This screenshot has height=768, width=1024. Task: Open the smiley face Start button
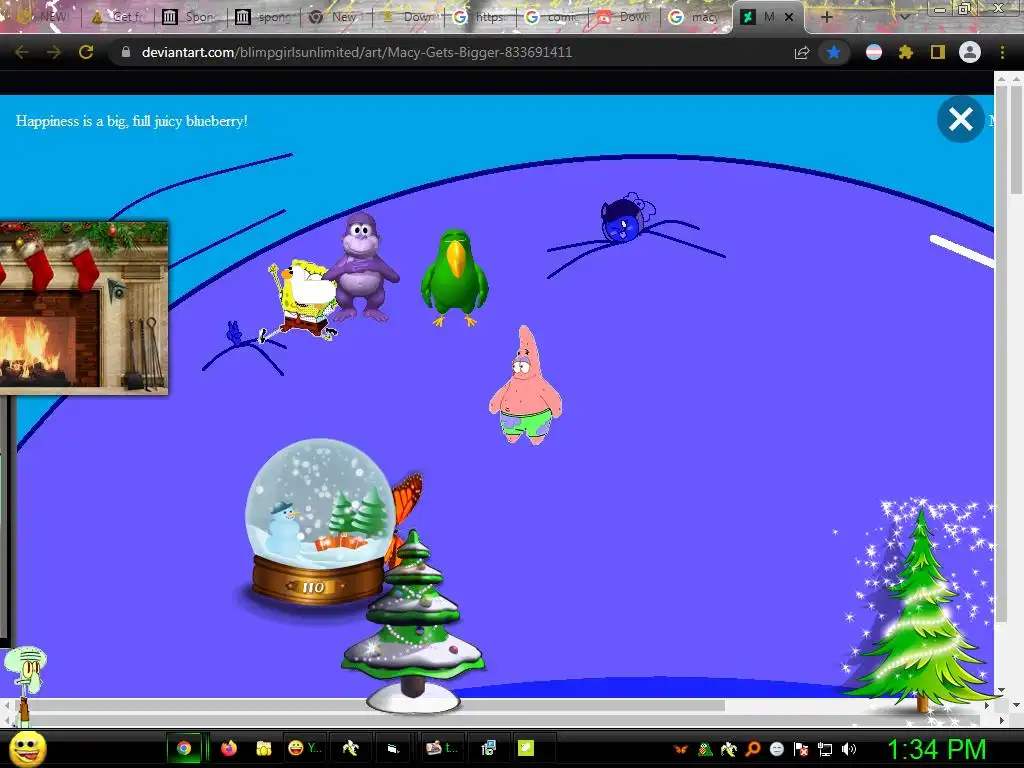tap(27, 748)
